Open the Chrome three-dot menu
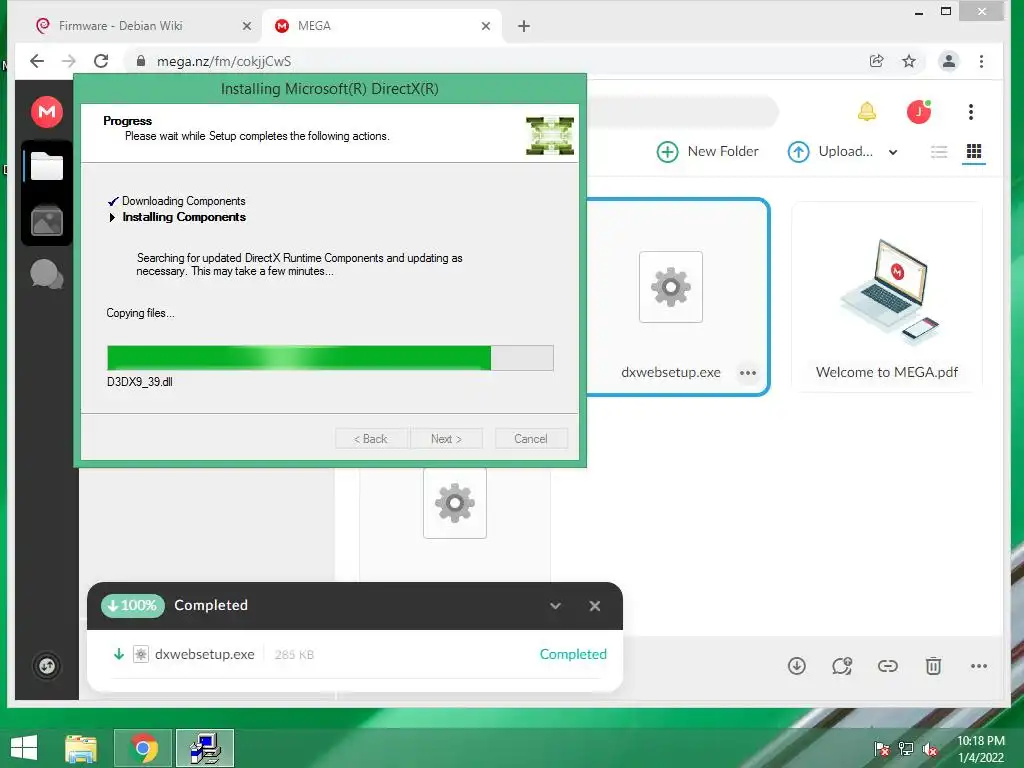Screen dimensions: 1024x768 [982, 61]
